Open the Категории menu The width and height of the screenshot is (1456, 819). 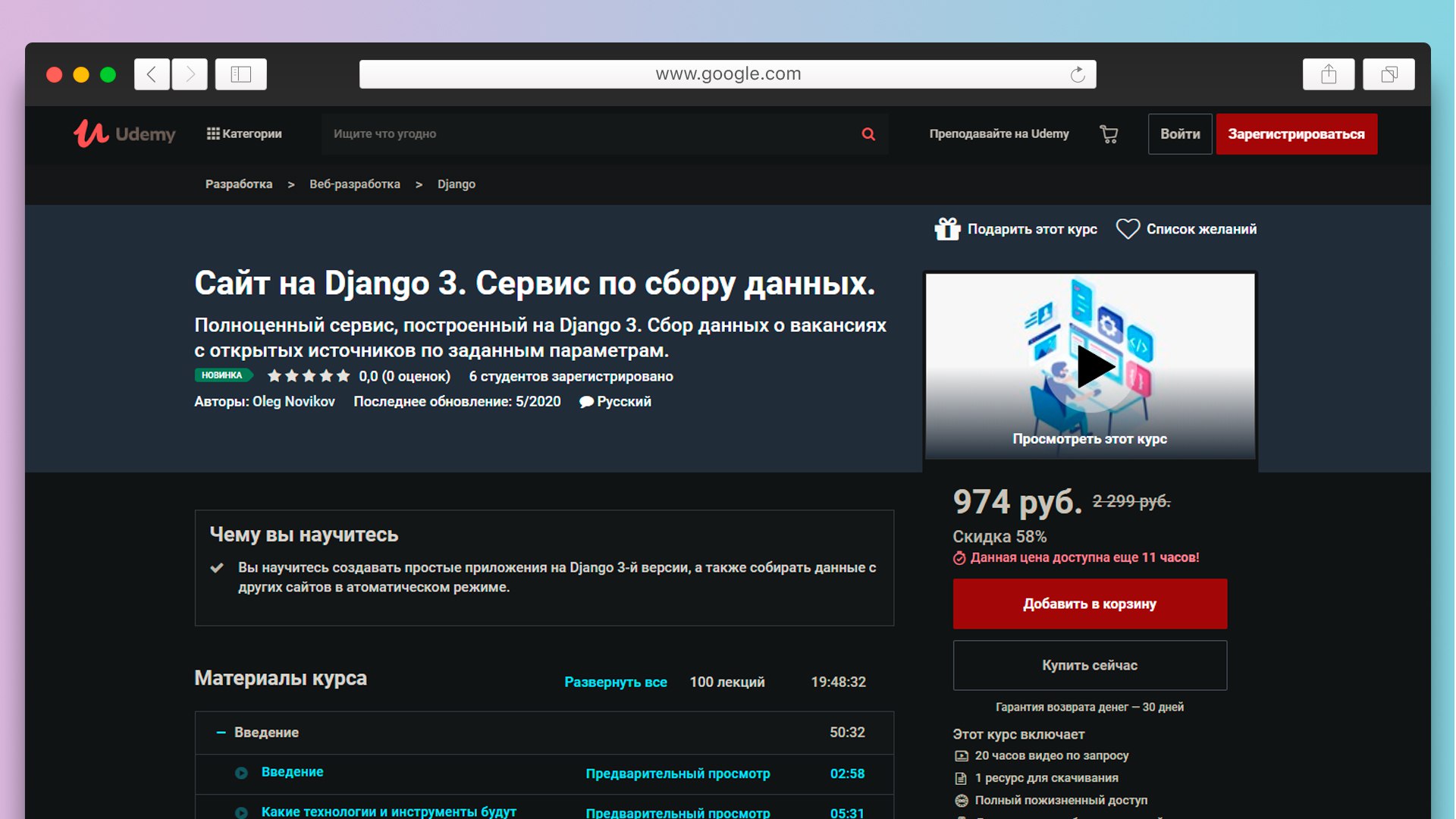click(244, 133)
